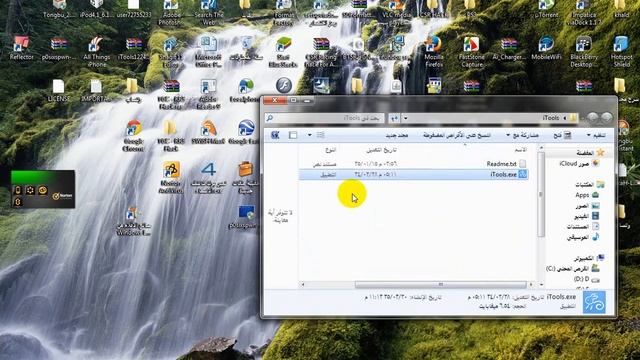Open the Google Earth desktop shortcut
The image size is (640, 360).
[x=245, y=133]
